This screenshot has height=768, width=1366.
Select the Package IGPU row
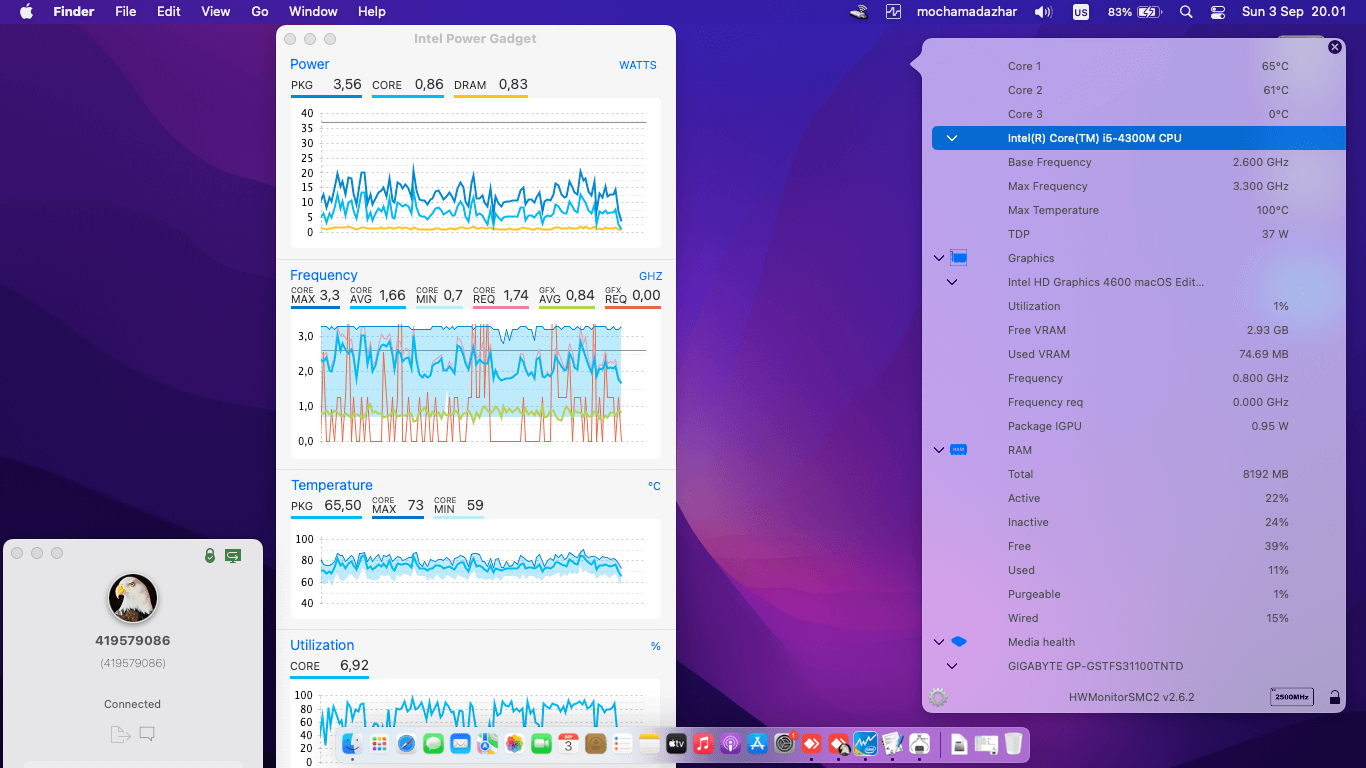1139,426
